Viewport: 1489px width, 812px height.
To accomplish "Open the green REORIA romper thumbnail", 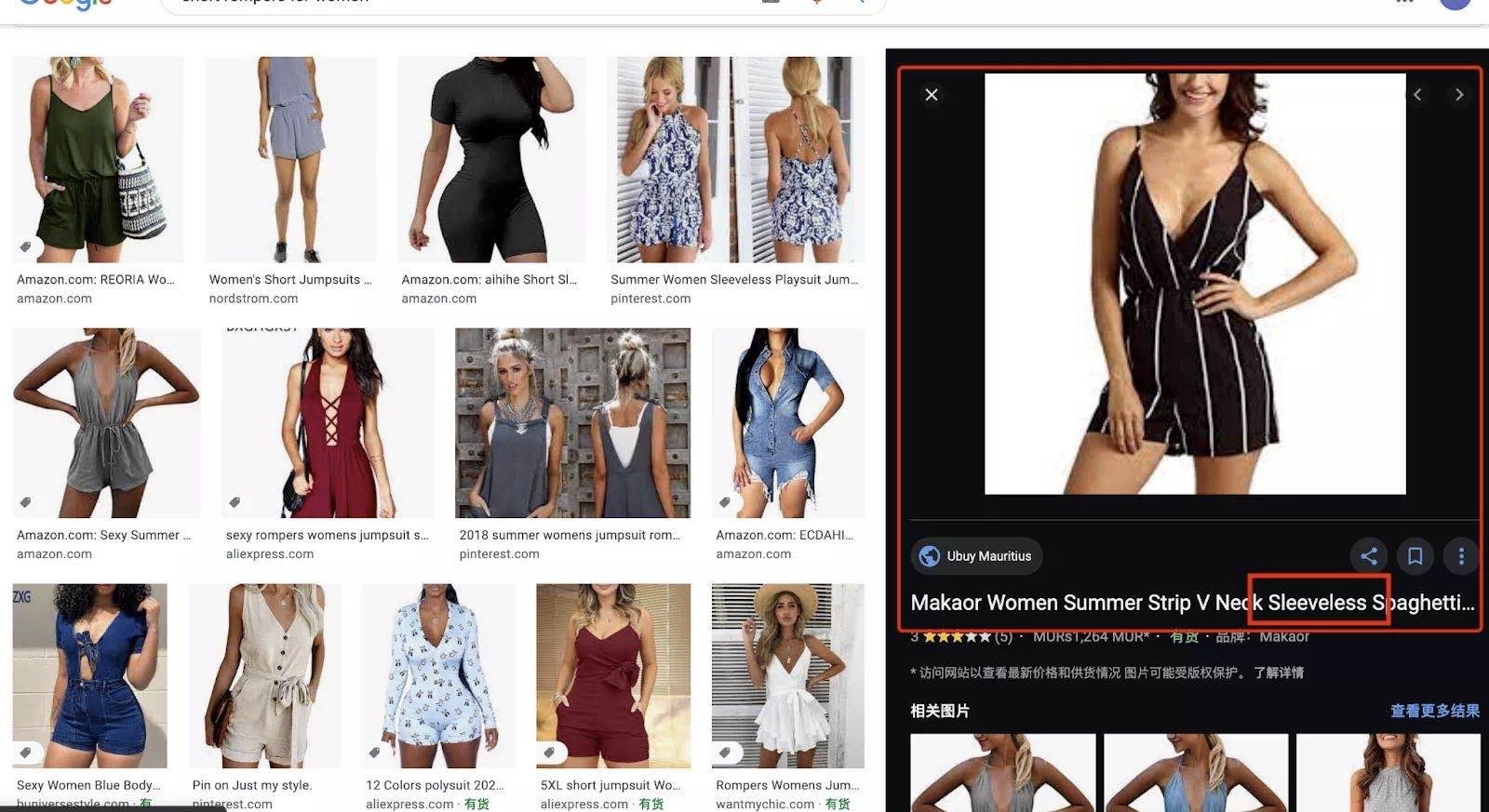I will tap(98, 159).
